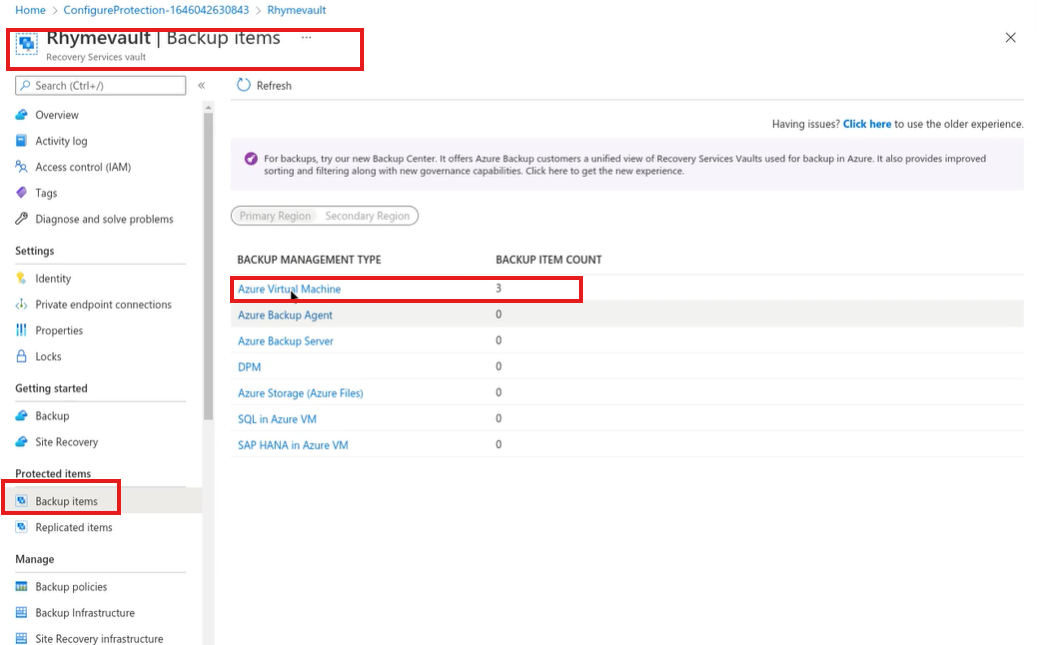Click the Refresh circular arrow icon

244,85
